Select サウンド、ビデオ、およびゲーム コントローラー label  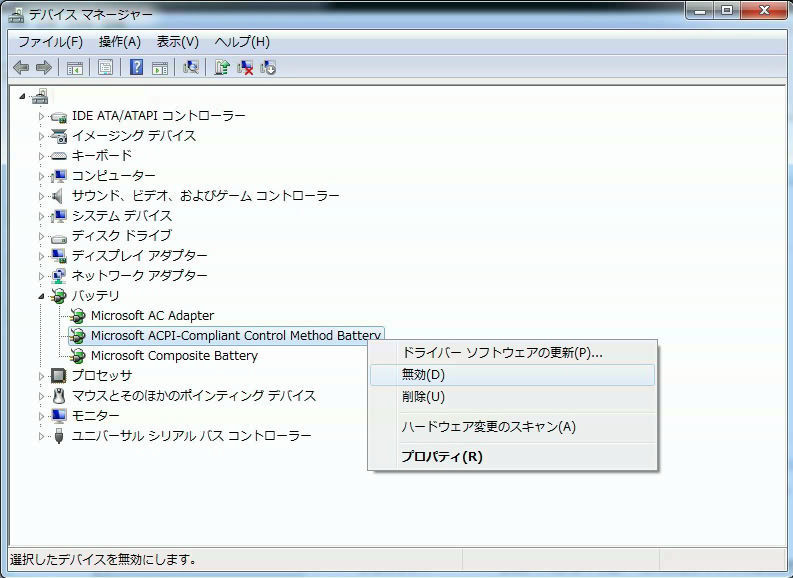pos(205,196)
